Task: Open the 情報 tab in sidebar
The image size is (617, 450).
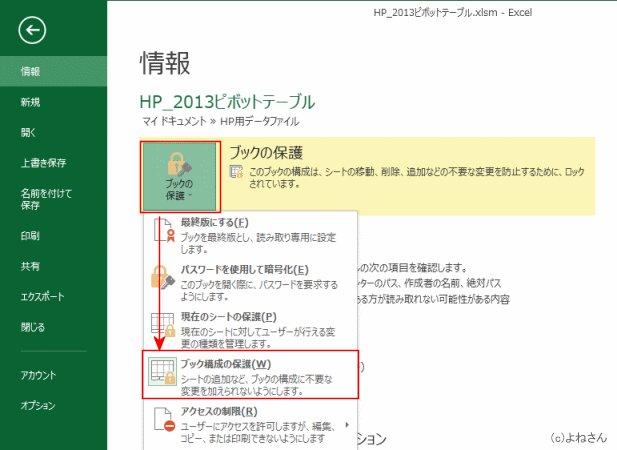Action: click(x=54, y=71)
